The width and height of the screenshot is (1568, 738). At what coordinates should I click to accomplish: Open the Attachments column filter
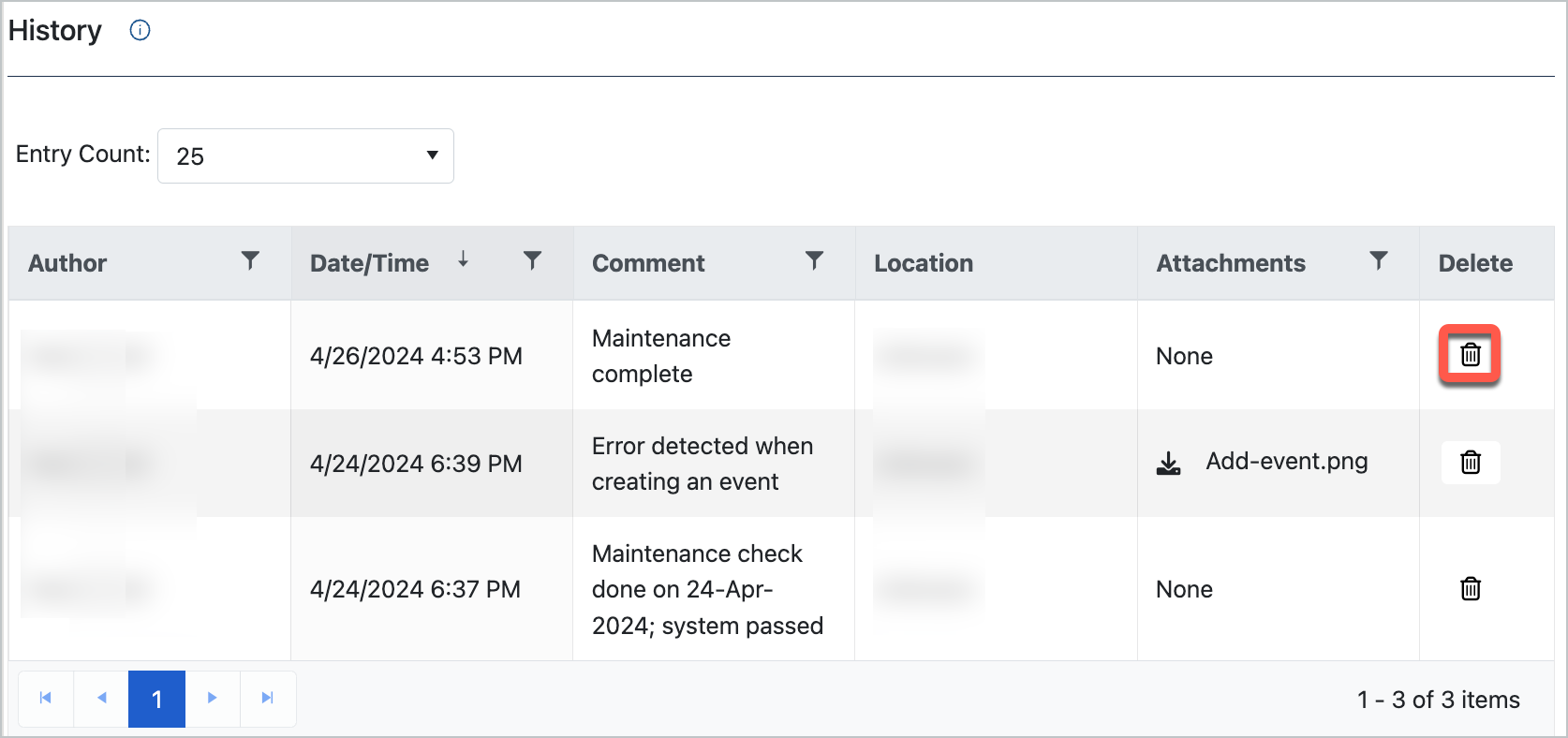click(x=1378, y=261)
